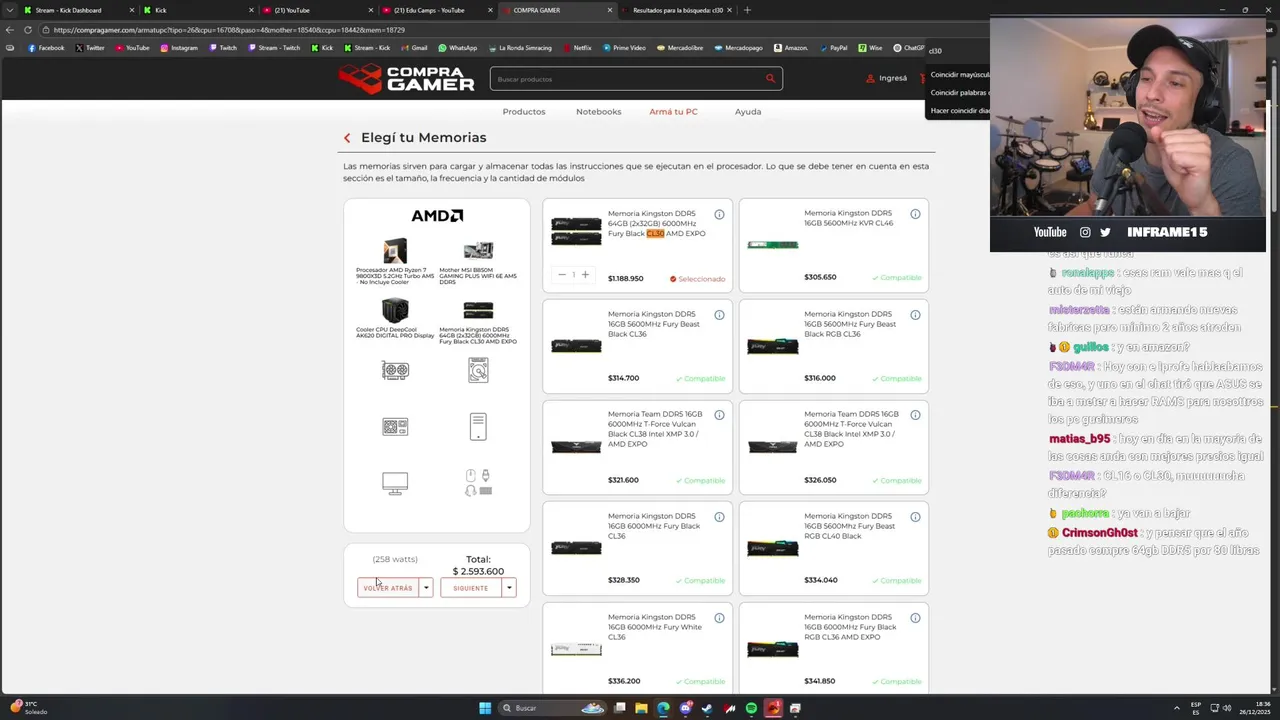Click the Windows Start button

pyautogui.click(x=485, y=708)
